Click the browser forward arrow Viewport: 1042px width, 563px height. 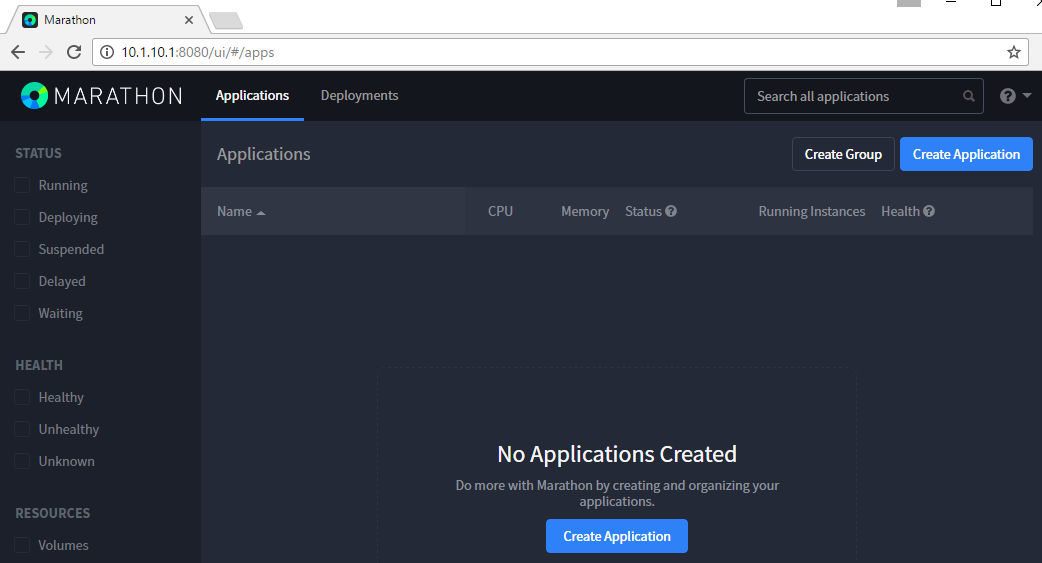click(46, 52)
